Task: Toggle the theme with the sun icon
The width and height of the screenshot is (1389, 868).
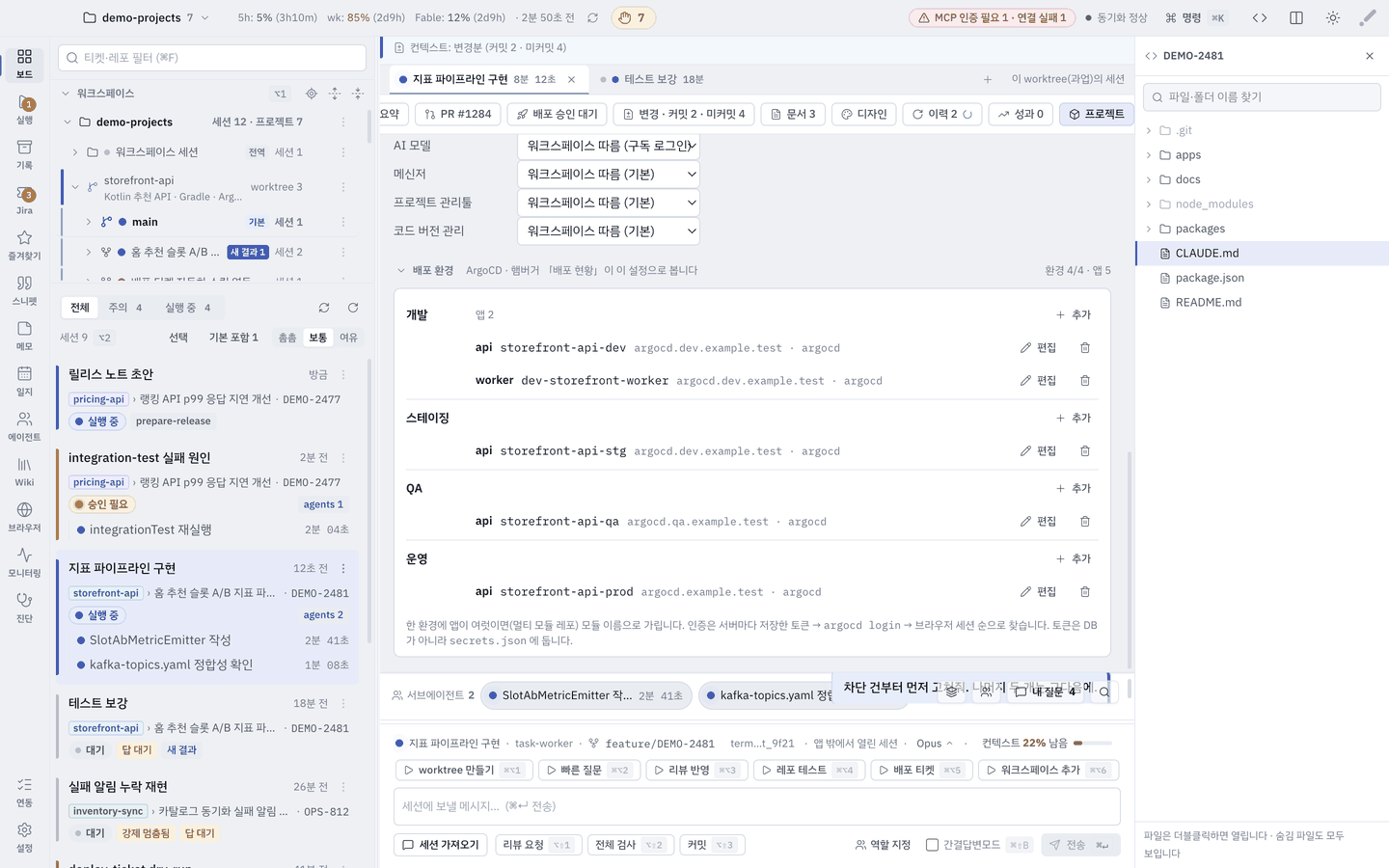Action: click(1333, 17)
